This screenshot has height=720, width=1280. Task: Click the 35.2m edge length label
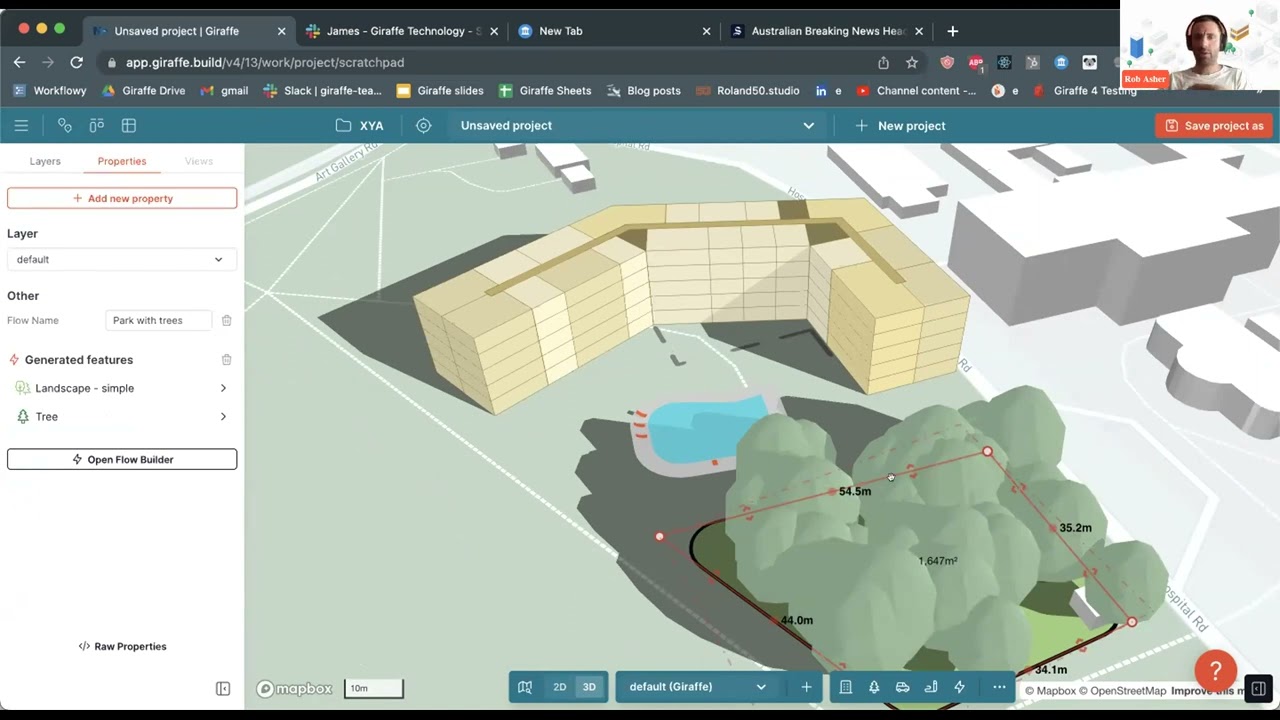tap(1075, 528)
